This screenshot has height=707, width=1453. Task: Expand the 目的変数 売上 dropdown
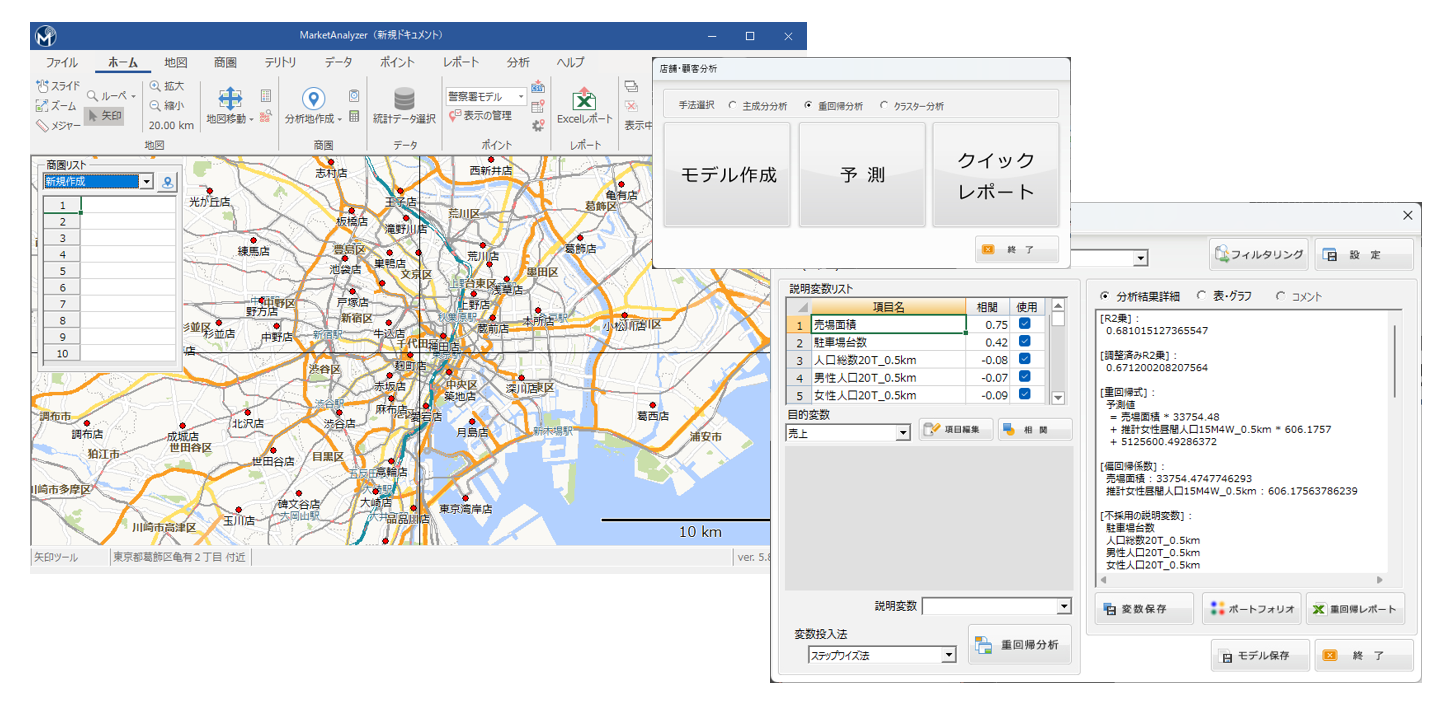click(903, 432)
